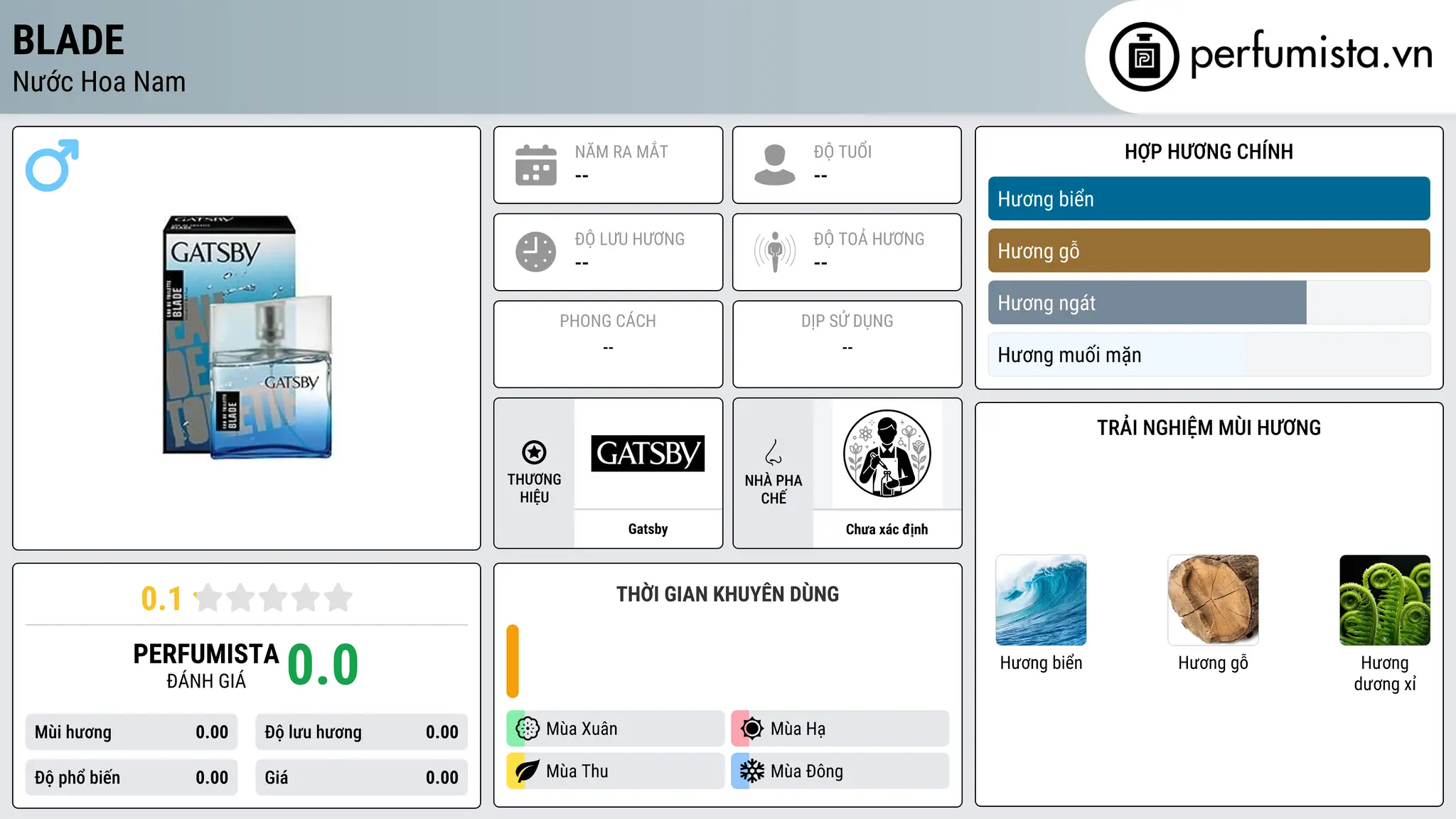Select the Mùa Đông season label
1456x819 pixels.
pos(807,771)
